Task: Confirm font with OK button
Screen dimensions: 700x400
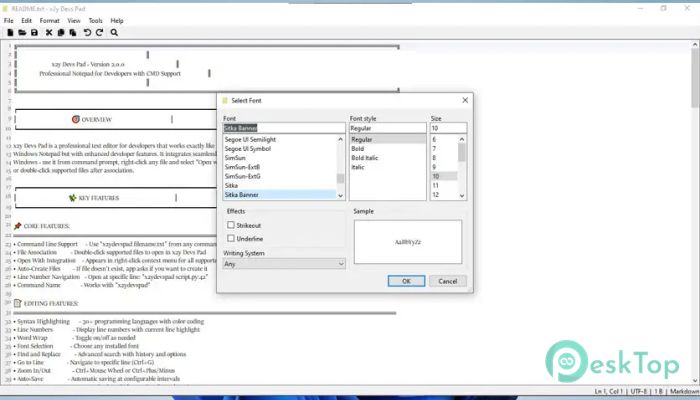Action: click(x=406, y=281)
